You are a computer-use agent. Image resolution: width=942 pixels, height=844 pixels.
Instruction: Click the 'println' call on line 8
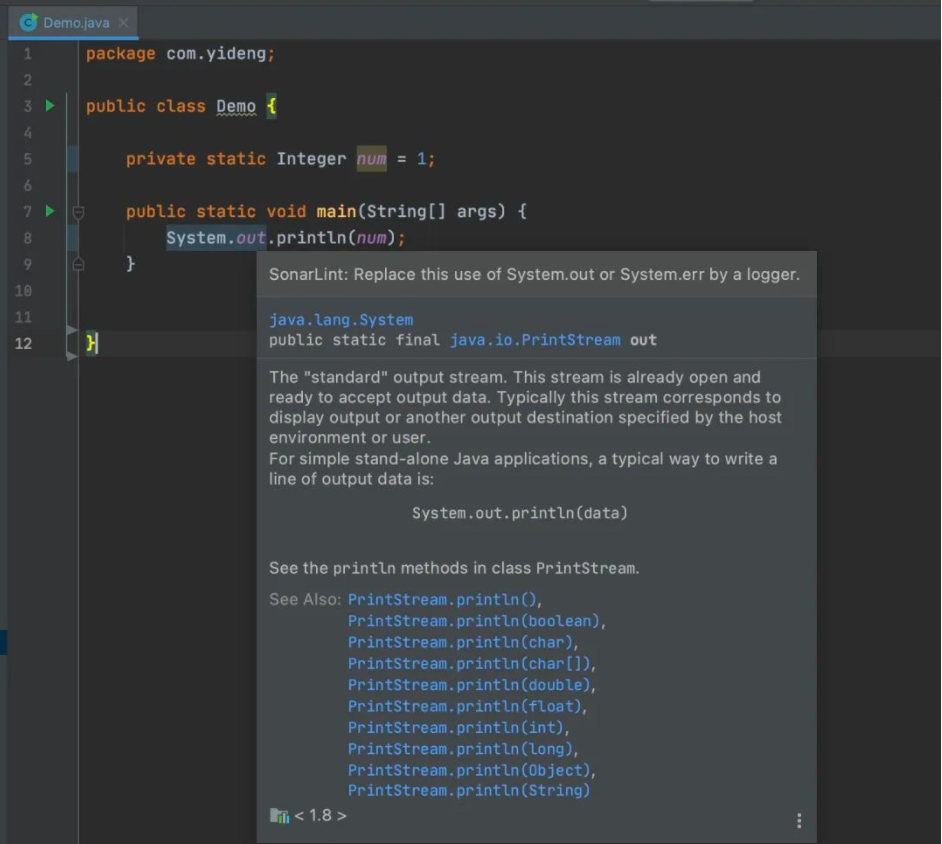tap(311, 238)
